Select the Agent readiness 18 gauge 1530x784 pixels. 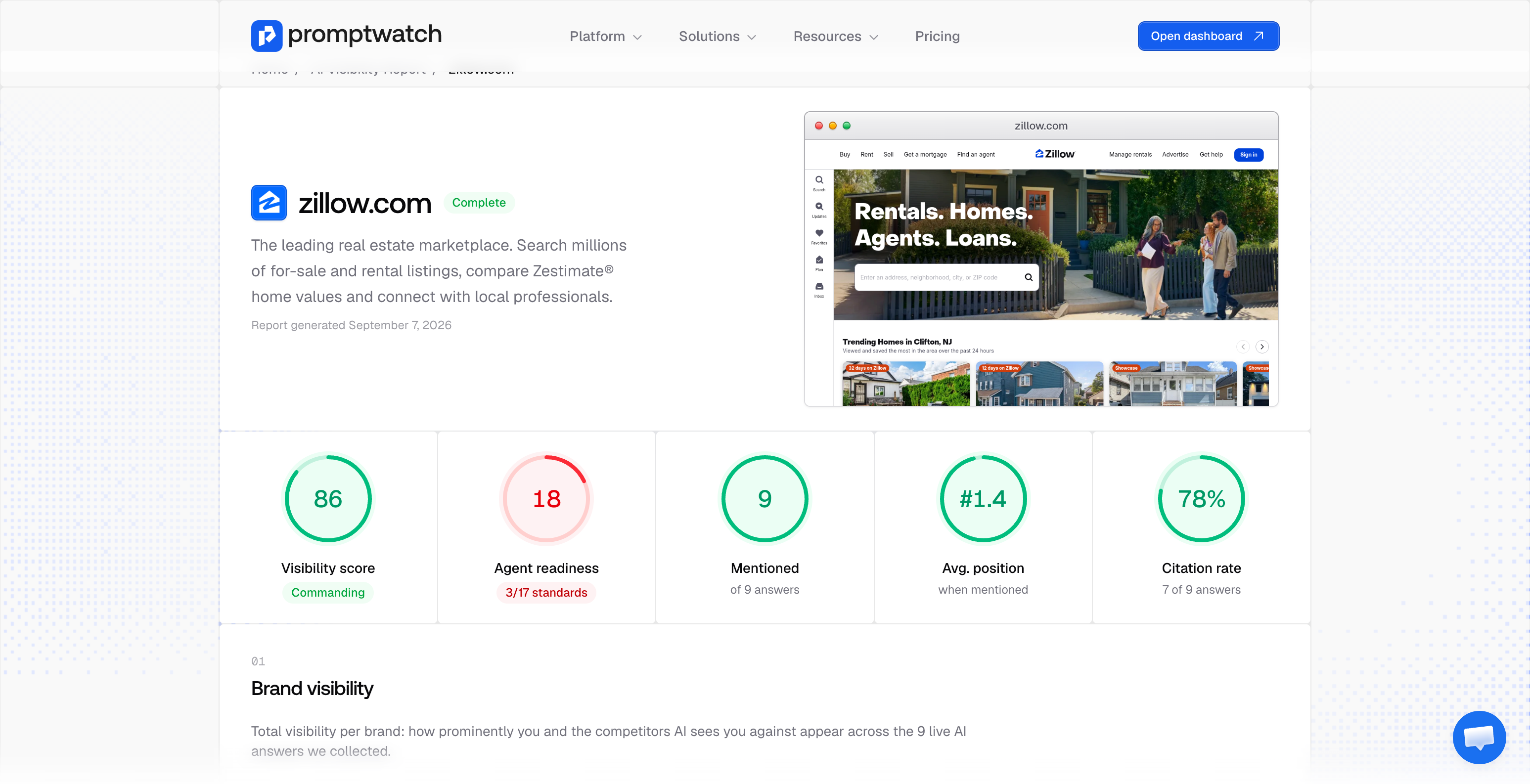click(546, 498)
